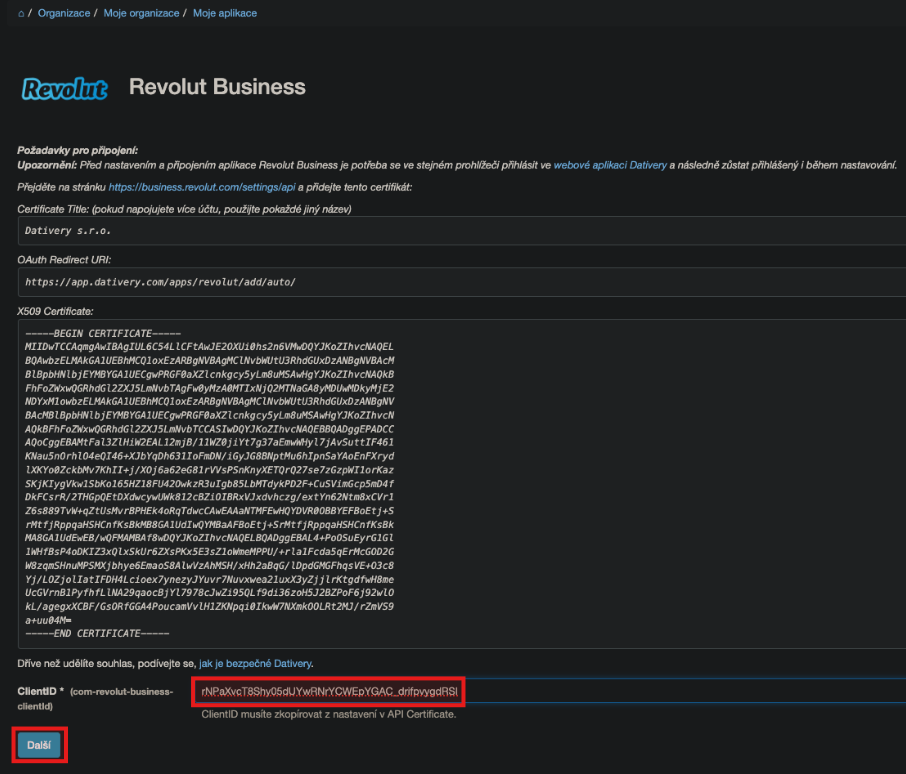This screenshot has height=774, width=906.
Task: Click the OAuth Redirect URI label
Action: [64, 260]
